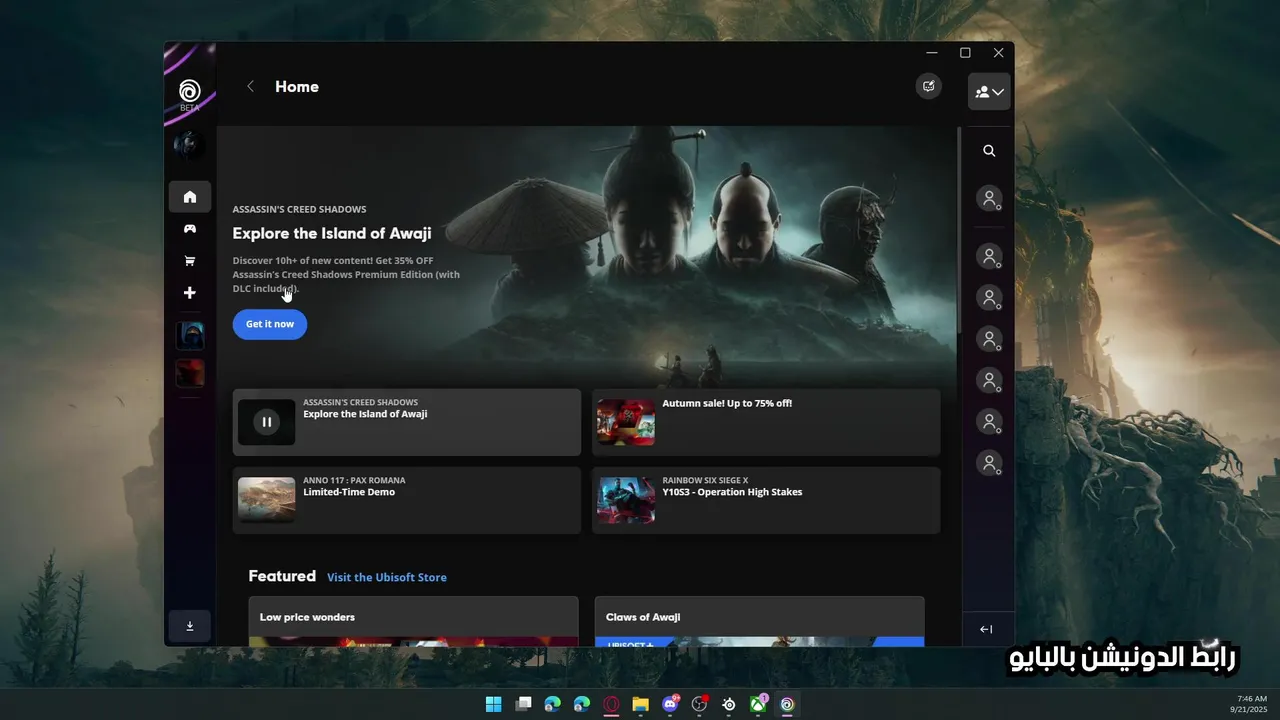Open the taskbar clock and date
1280x720 pixels.
point(1251,703)
